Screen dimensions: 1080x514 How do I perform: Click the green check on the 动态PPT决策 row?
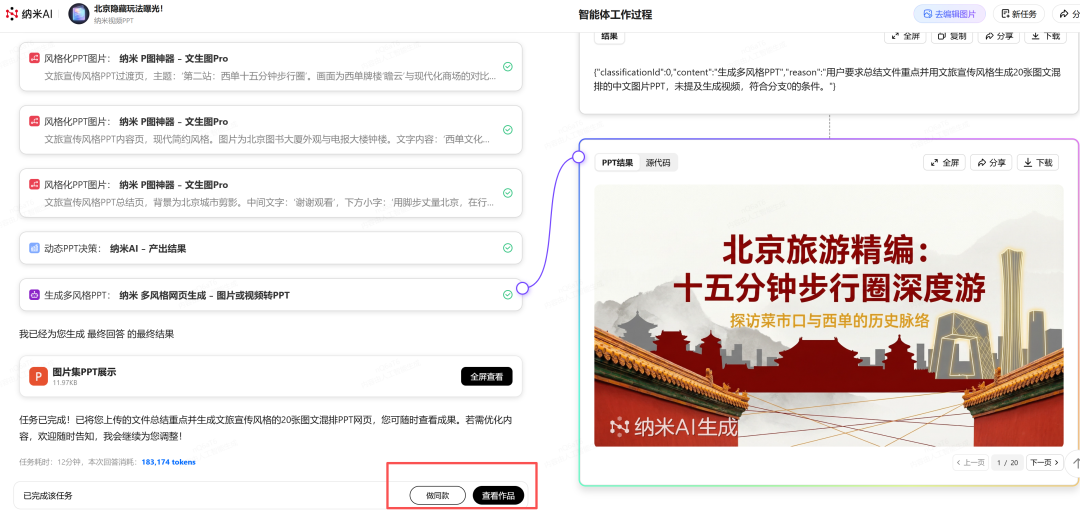508,248
